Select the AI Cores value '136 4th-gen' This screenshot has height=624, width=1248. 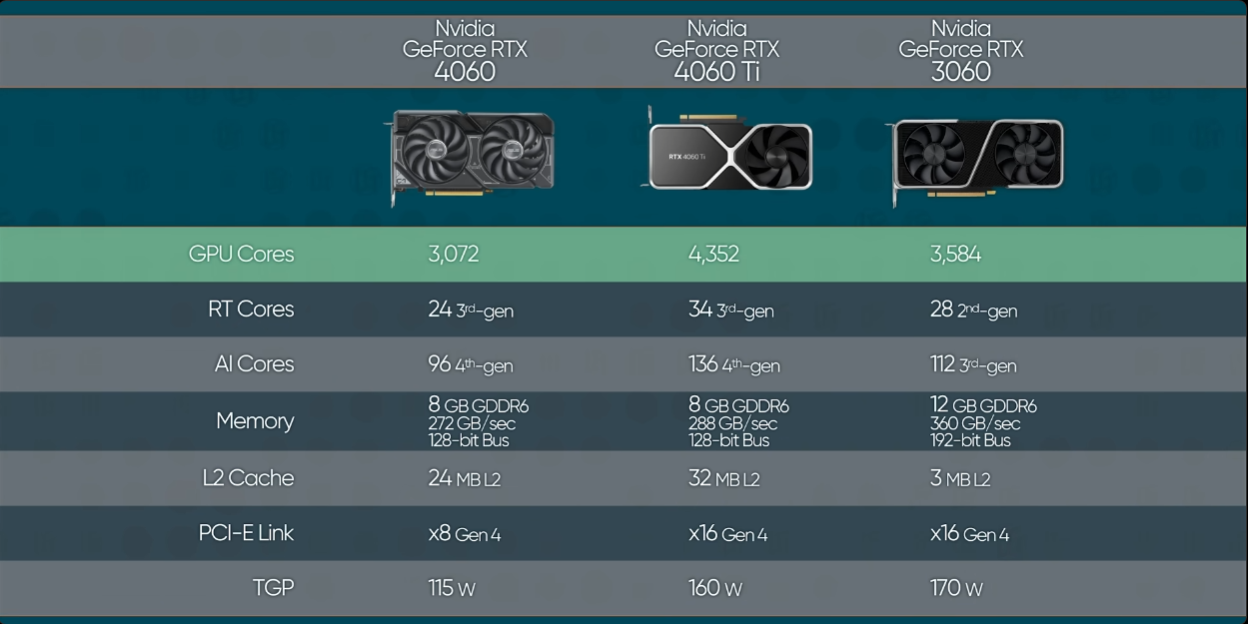click(734, 365)
